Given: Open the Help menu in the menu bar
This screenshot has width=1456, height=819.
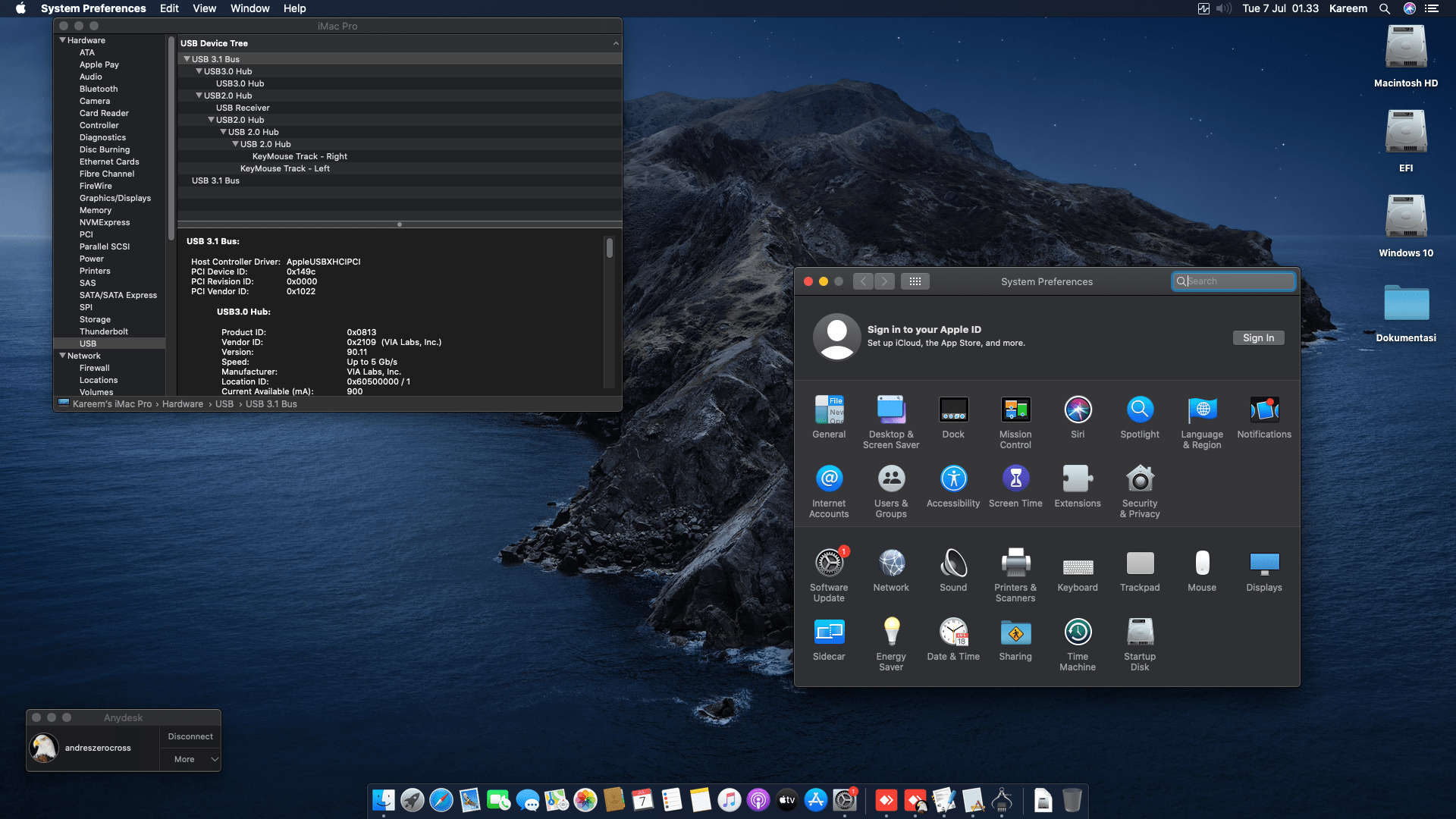Looking at the screenshot, I should coord(295,8).
